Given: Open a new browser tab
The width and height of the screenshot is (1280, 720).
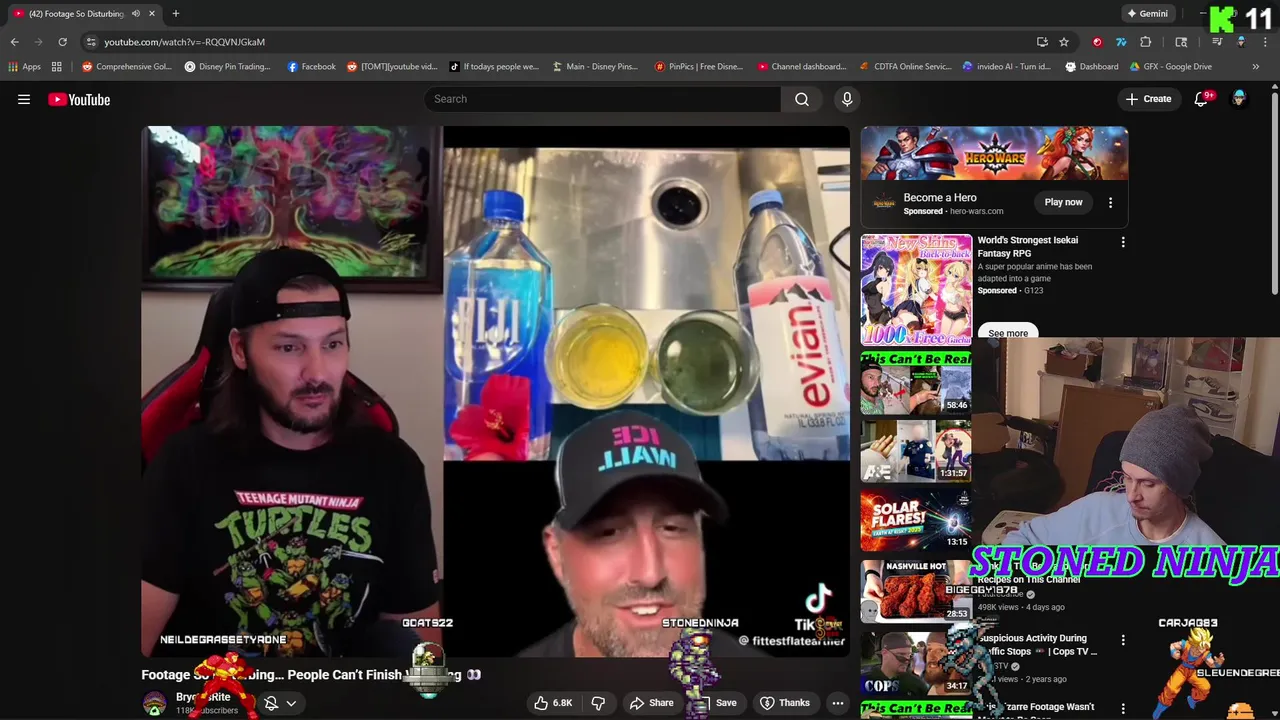Looking at the screenshot, I should [x=176, y=14].
